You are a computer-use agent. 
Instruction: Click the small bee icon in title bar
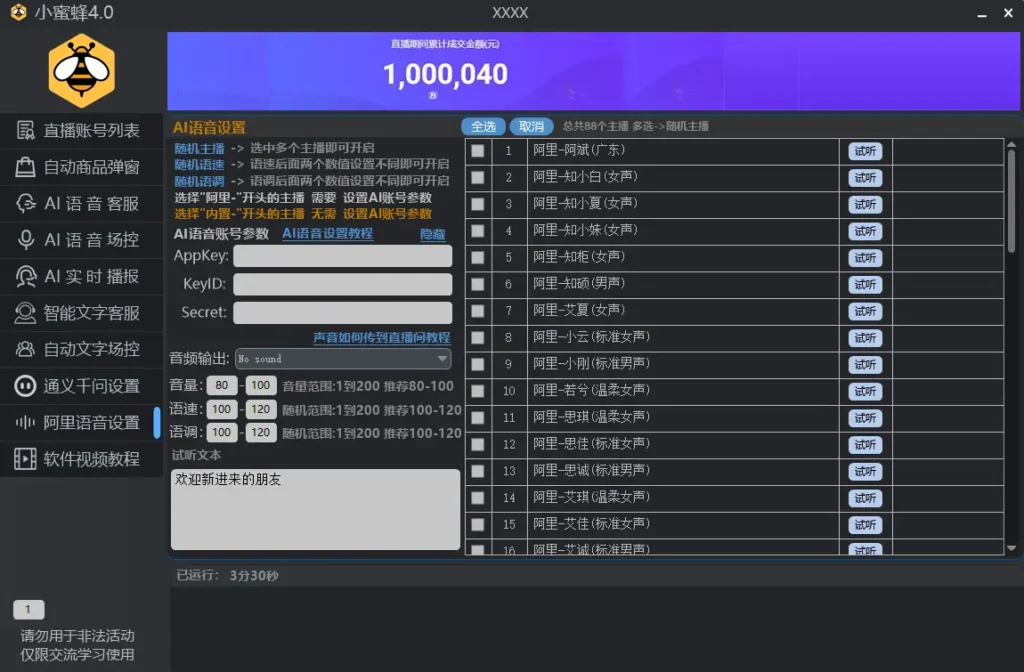pos(18,12)
